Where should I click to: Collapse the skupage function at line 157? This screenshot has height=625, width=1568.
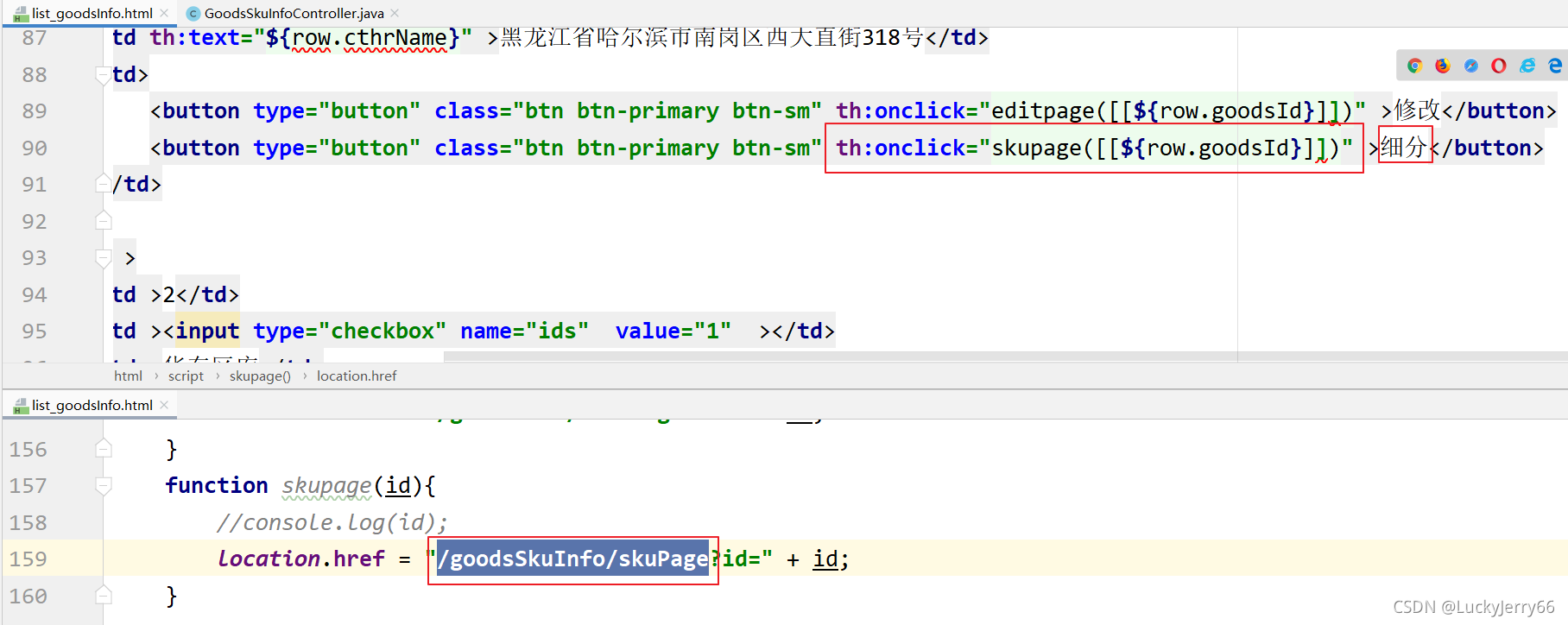tap(104, 486)
